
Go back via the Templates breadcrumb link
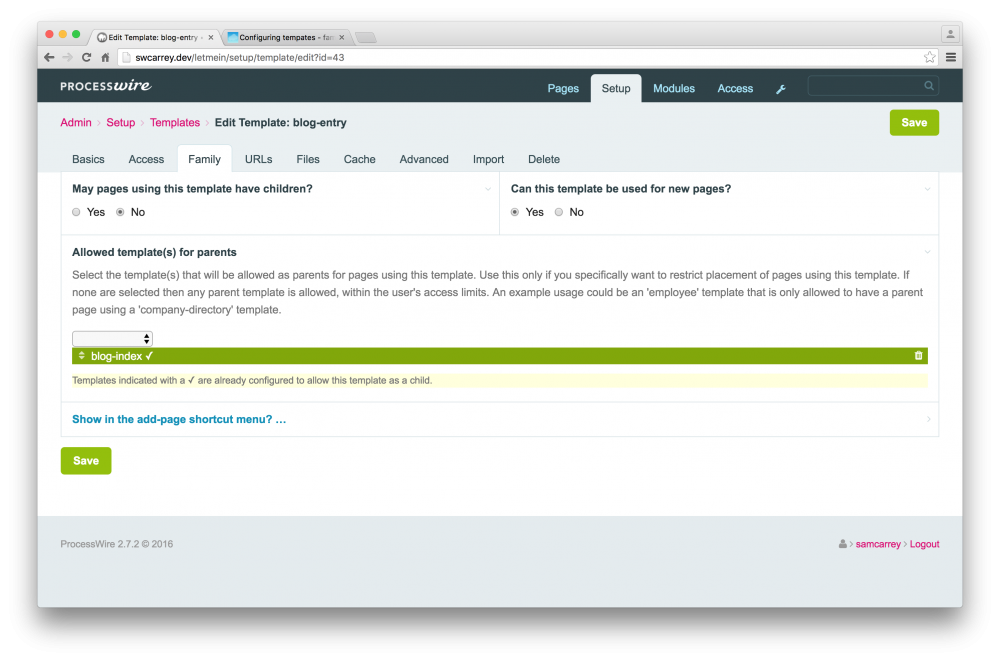pos(174,122)
